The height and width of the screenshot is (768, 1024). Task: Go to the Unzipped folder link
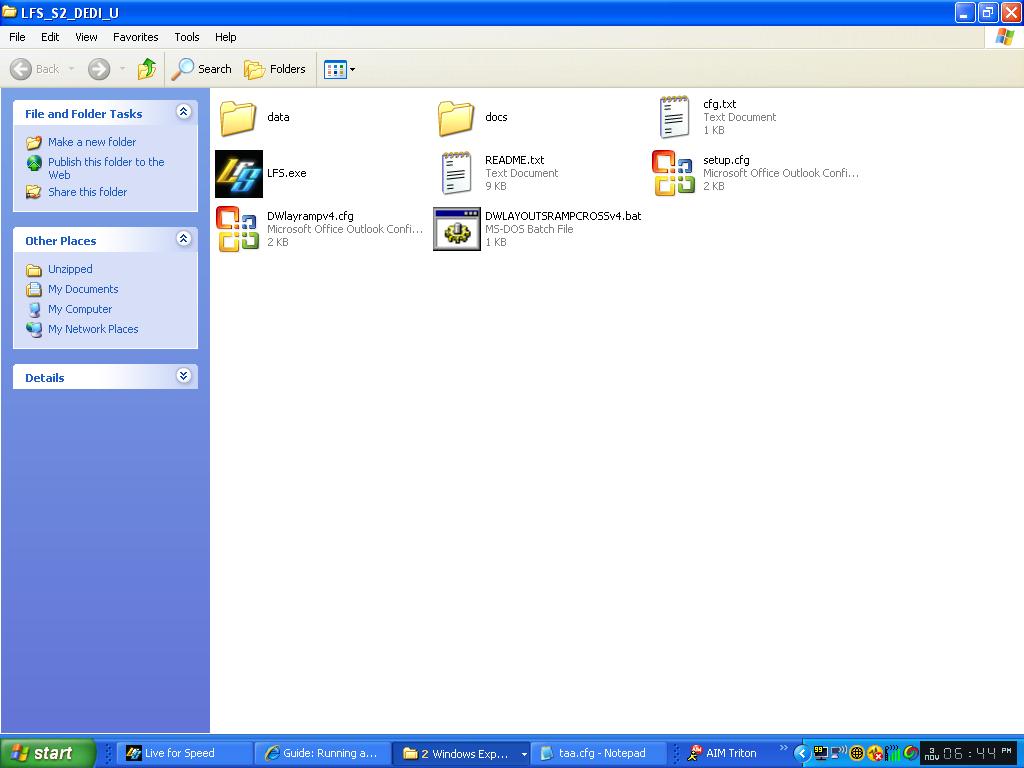coord(70,269)
